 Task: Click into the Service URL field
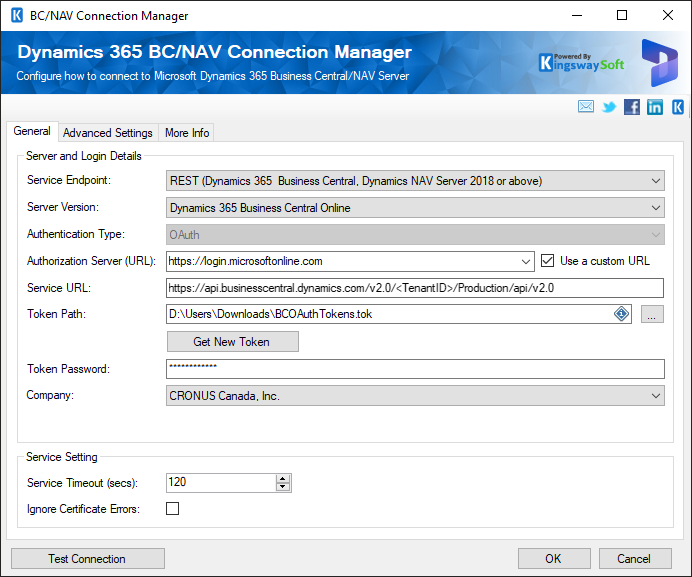415,288
